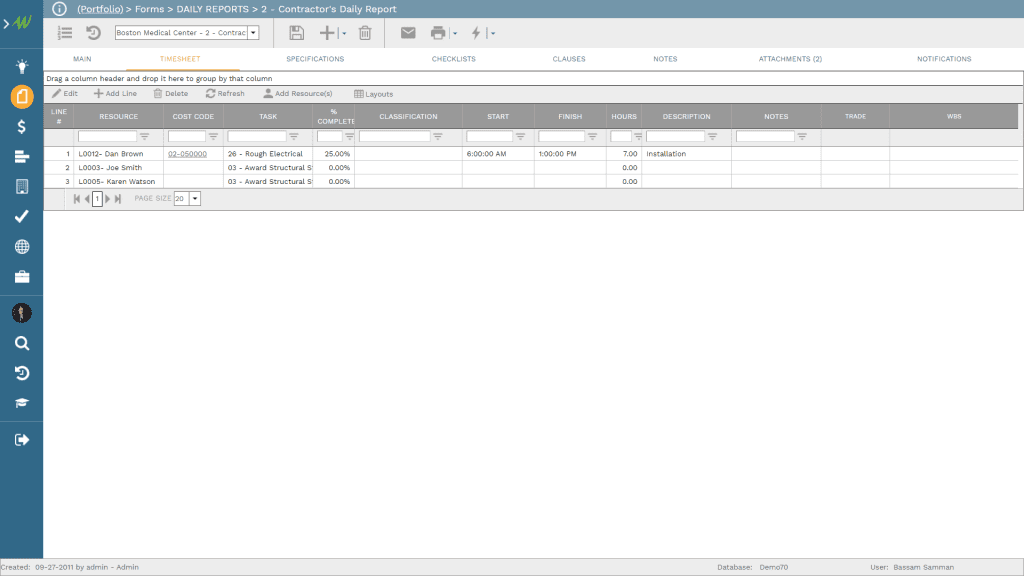This screenshot has height=576, width=1024.
Task: Click the logout exit sidebar icon
Action: [x=22, y=440]
